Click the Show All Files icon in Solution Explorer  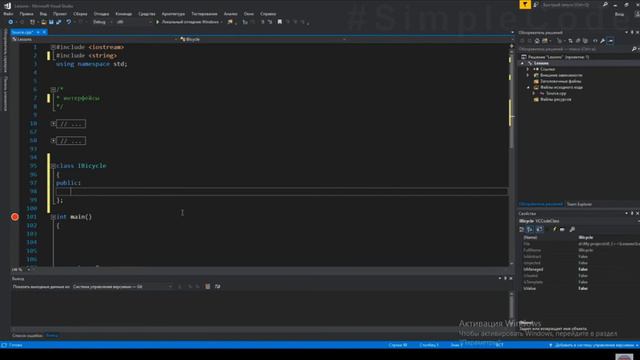(x=585, y=41)
